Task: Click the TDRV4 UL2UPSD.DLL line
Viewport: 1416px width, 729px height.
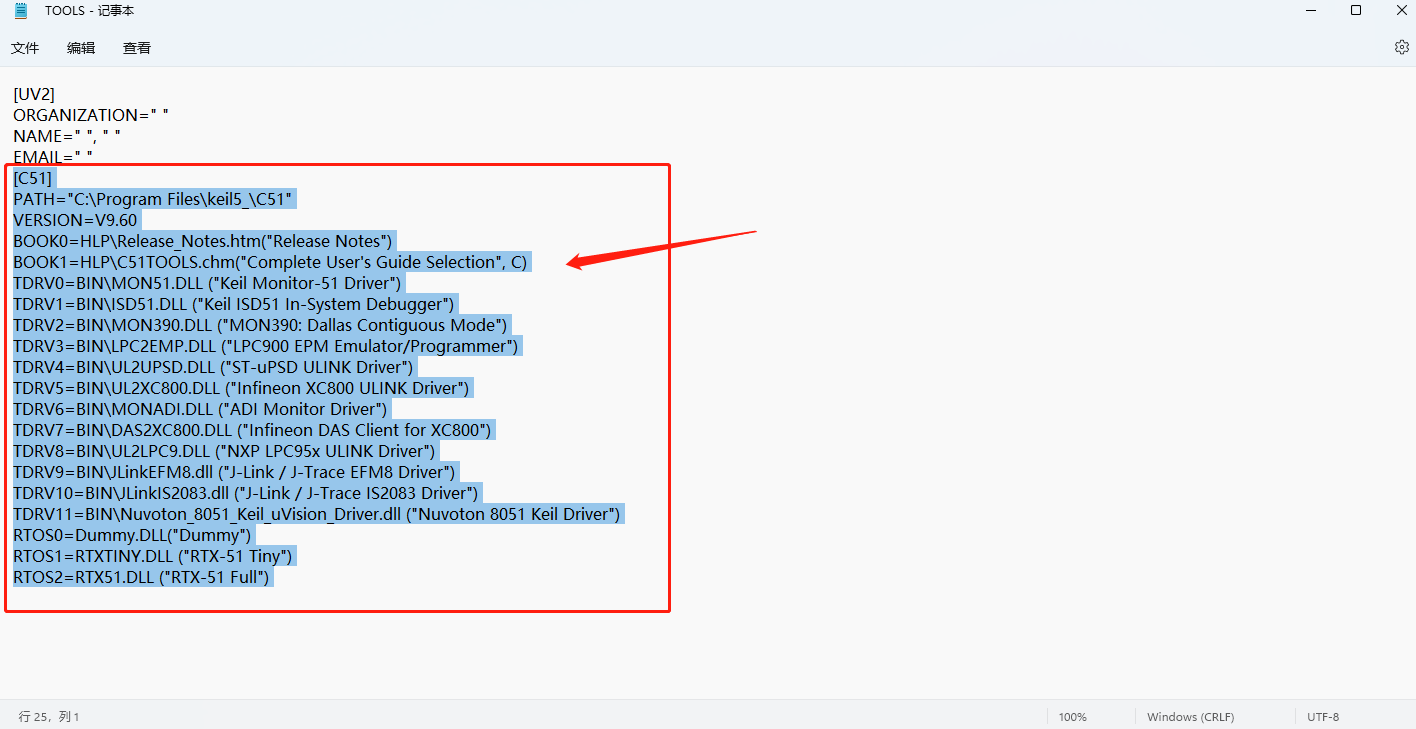Action: tap(214, 367)
